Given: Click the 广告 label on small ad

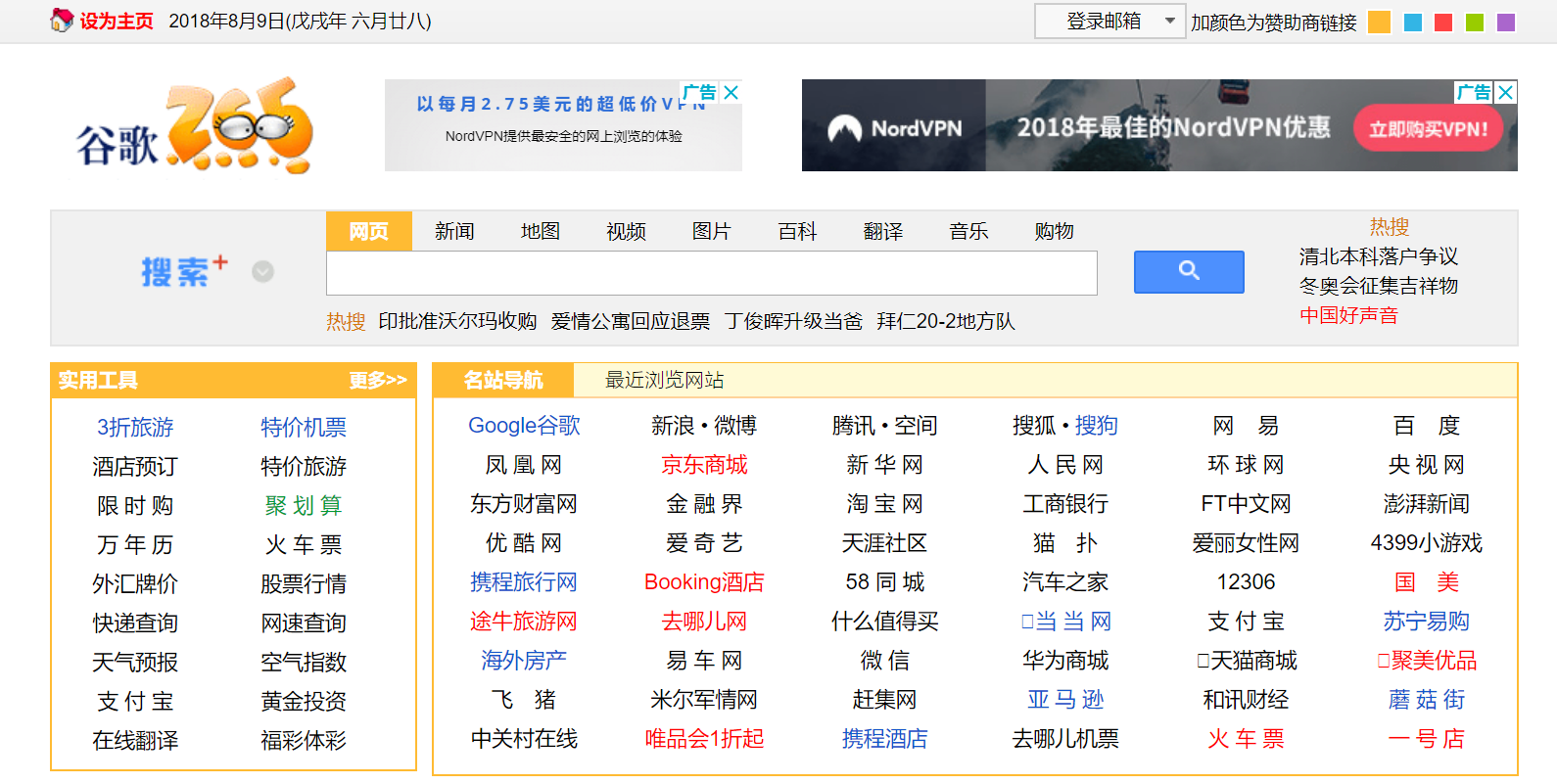Looking at the screenshot, I should click(x=699, y=92).
